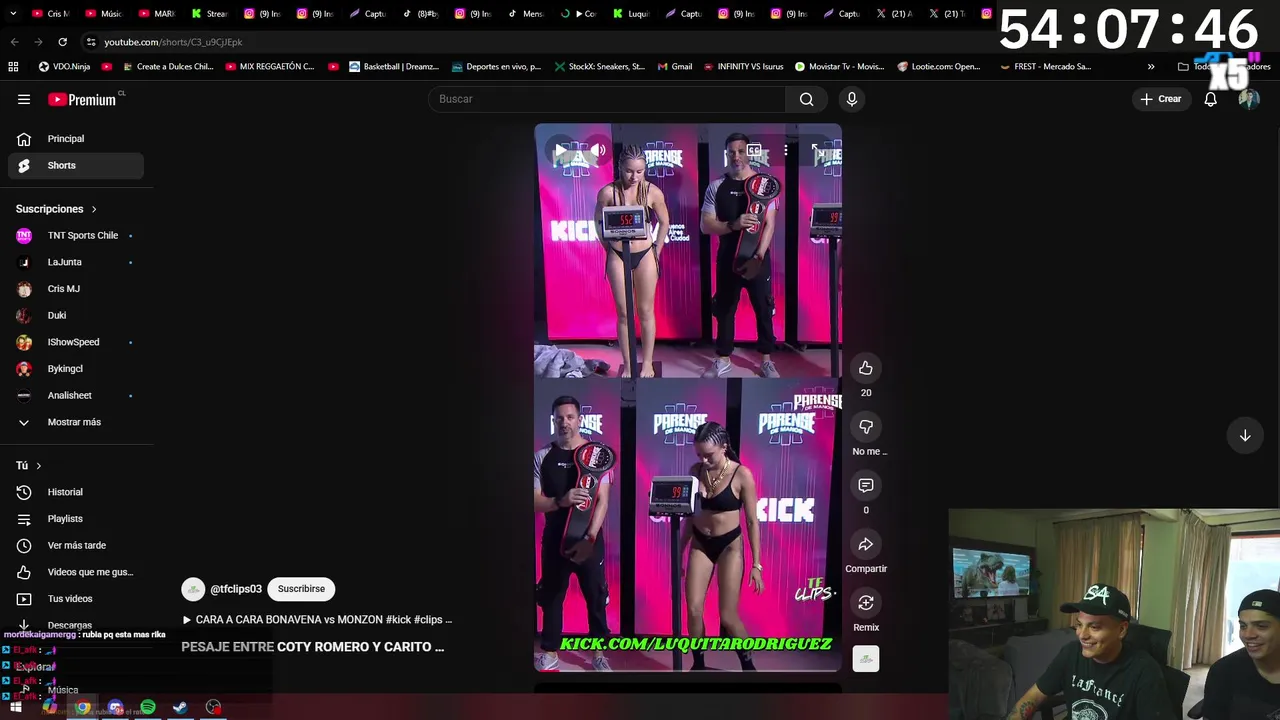Open IShowSpeed channel subscription
The height and width of the screenshot is (720, 1280).
[x=76, y=342]
